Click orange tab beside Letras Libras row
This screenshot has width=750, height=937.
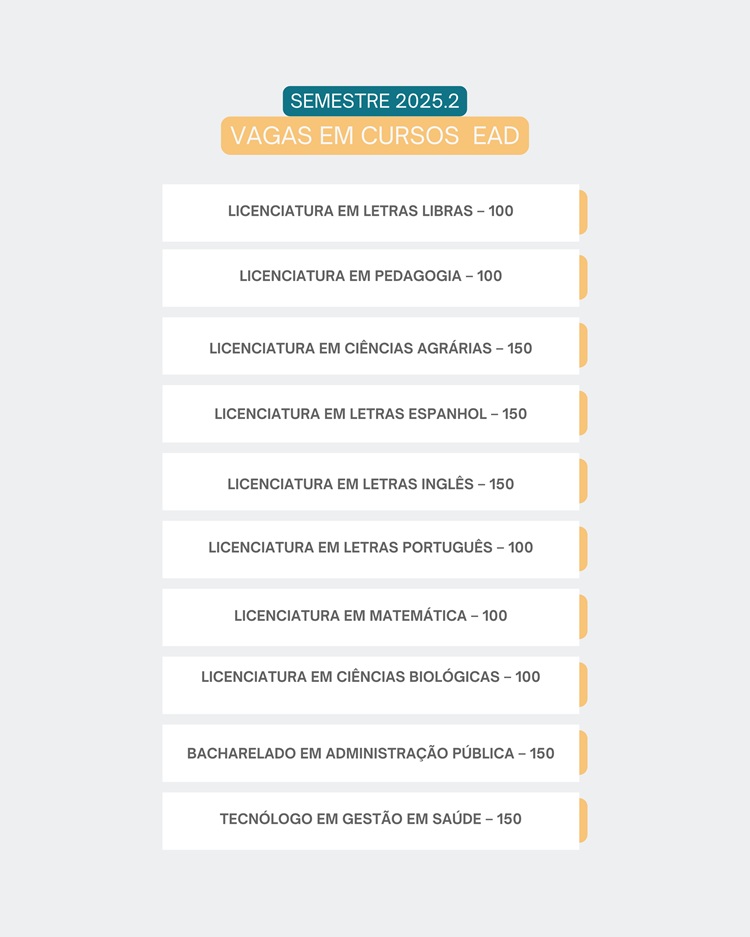(x=583, y=212)
